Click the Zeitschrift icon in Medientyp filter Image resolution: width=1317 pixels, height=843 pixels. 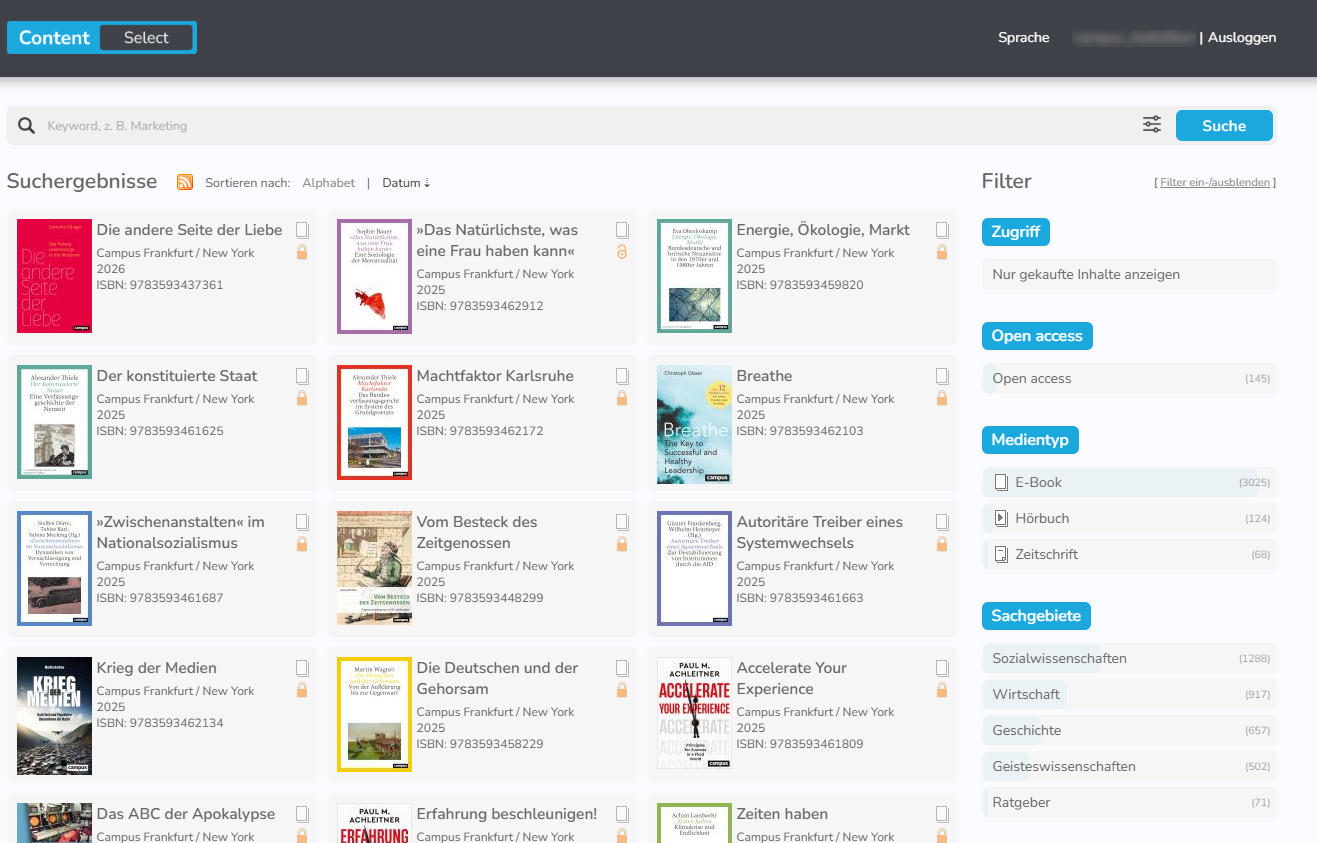tap(1000, 553)
